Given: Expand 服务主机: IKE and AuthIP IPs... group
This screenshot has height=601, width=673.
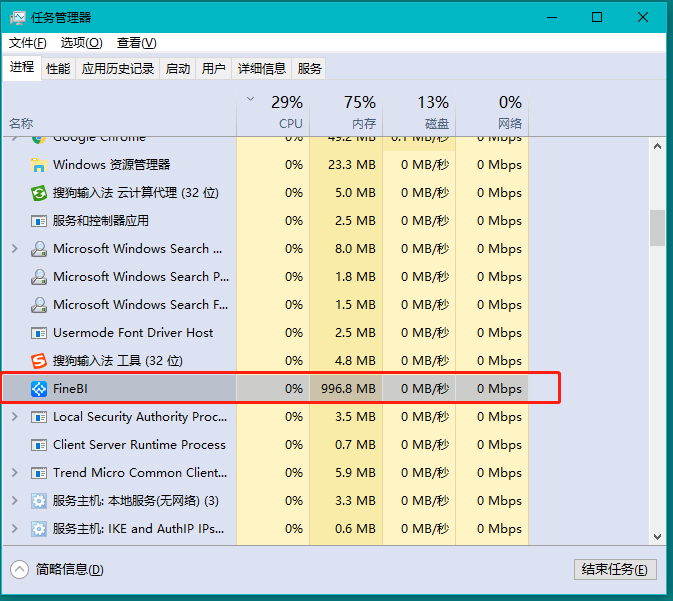Looking at the screenshot, I should 15,528.
